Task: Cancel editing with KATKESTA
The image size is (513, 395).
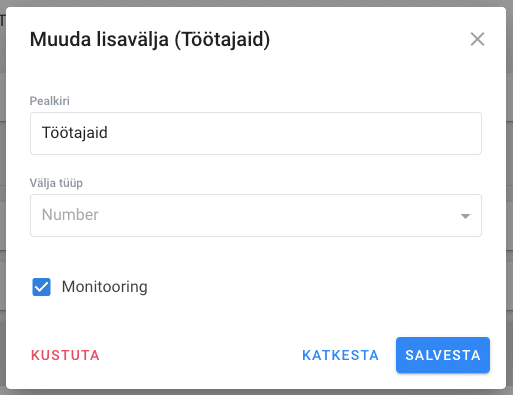Action: click(x=340, y=355)
